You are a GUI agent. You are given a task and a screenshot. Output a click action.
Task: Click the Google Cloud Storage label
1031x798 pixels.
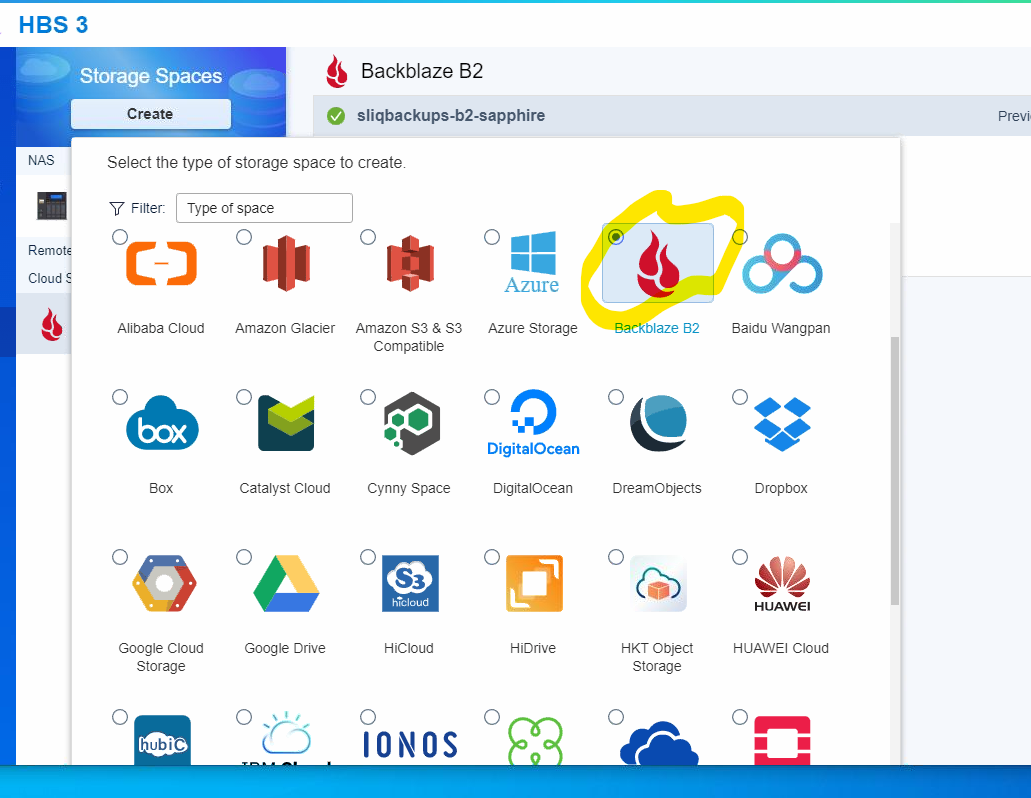click(161, 657)
